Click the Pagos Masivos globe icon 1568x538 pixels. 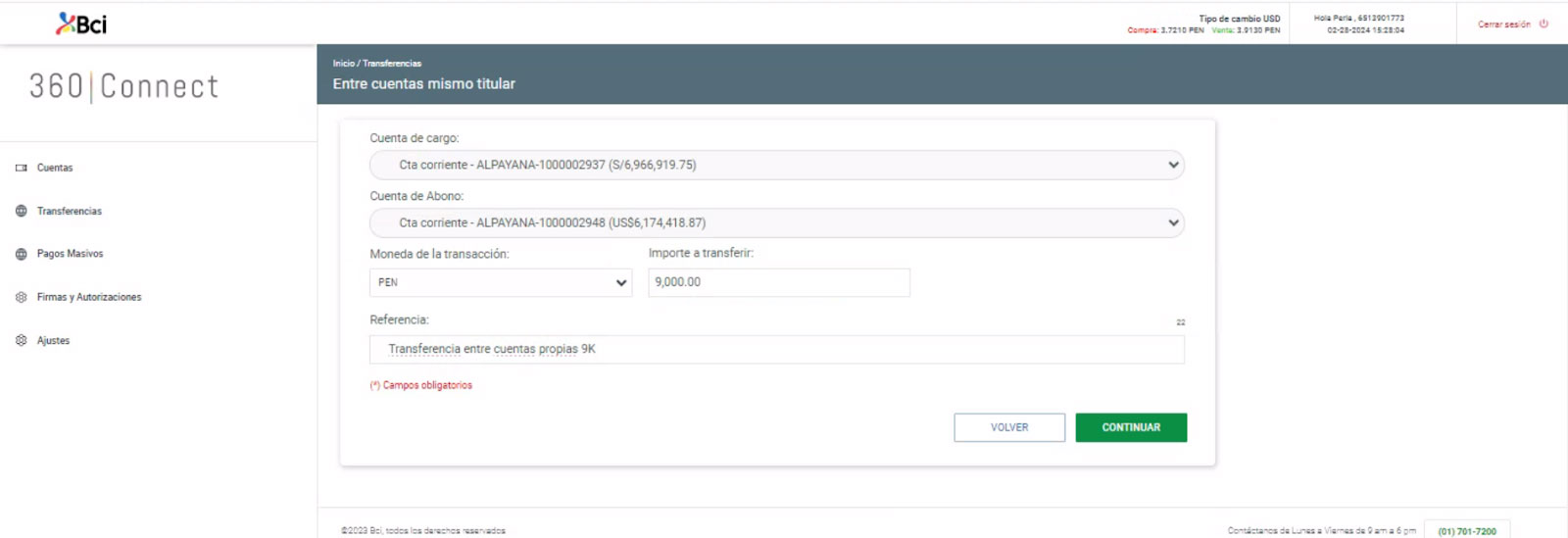(x=22, y=254)
